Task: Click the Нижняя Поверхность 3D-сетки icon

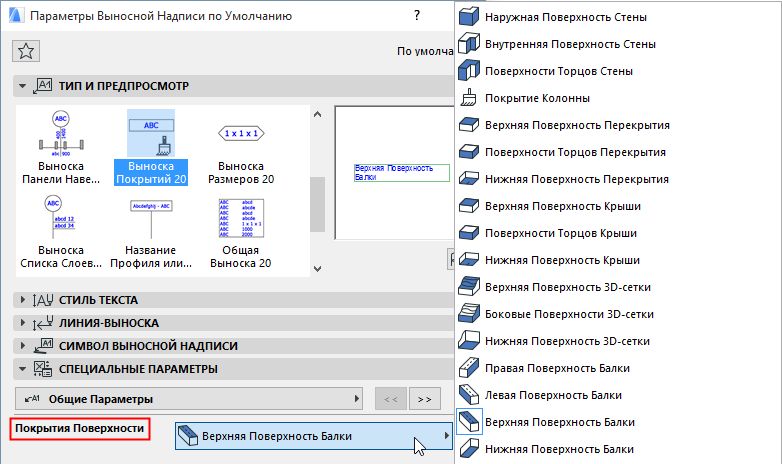Action: pos(469,340)
